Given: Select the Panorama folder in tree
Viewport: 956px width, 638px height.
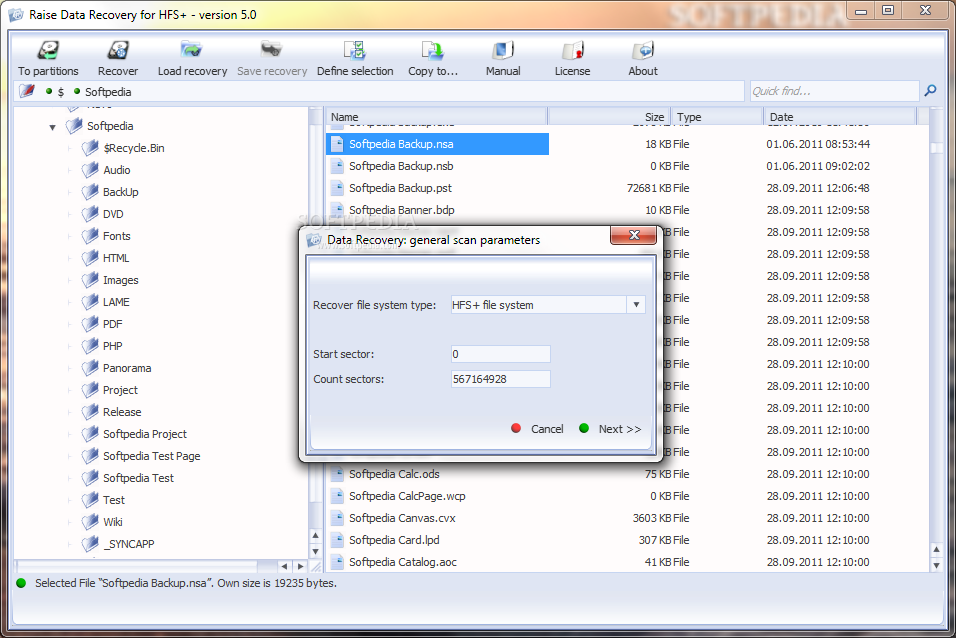Looking at the screenshot, I should coord(127,368).
